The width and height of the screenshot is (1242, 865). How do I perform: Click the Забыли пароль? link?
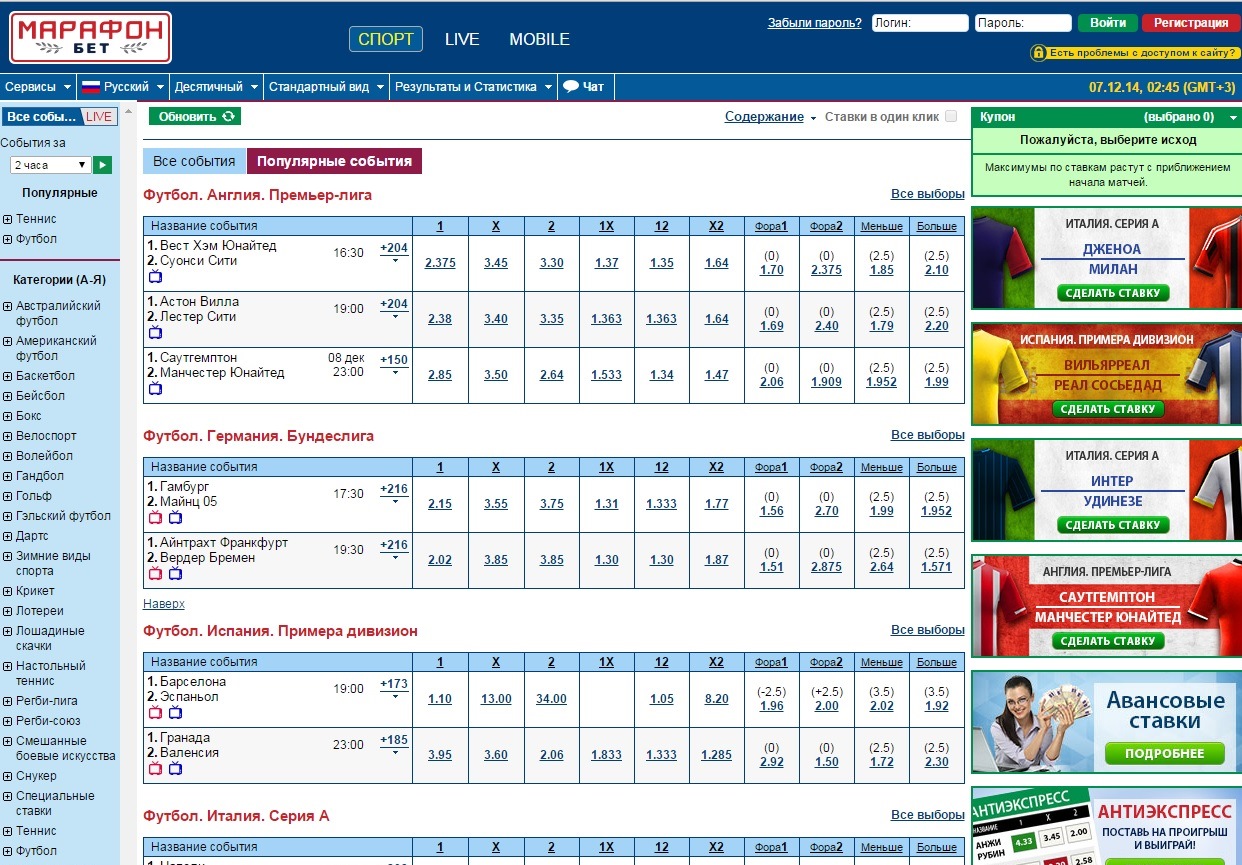814,23
